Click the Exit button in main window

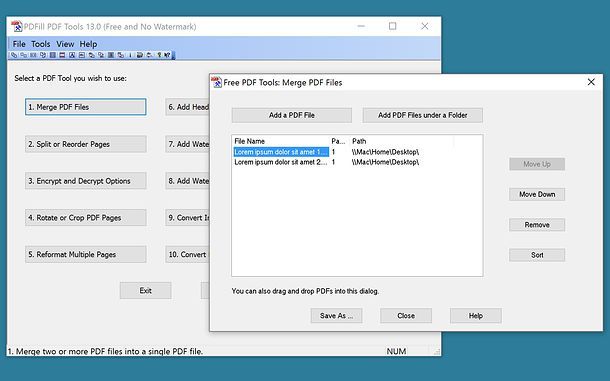point(145,290)
